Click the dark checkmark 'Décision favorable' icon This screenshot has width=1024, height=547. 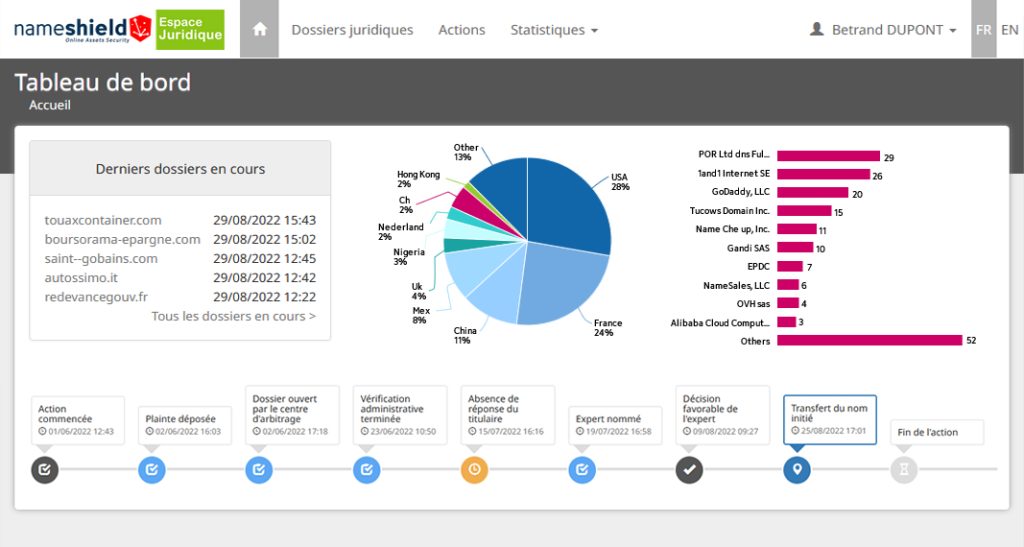pyautogui.click(x=689, y=469)
